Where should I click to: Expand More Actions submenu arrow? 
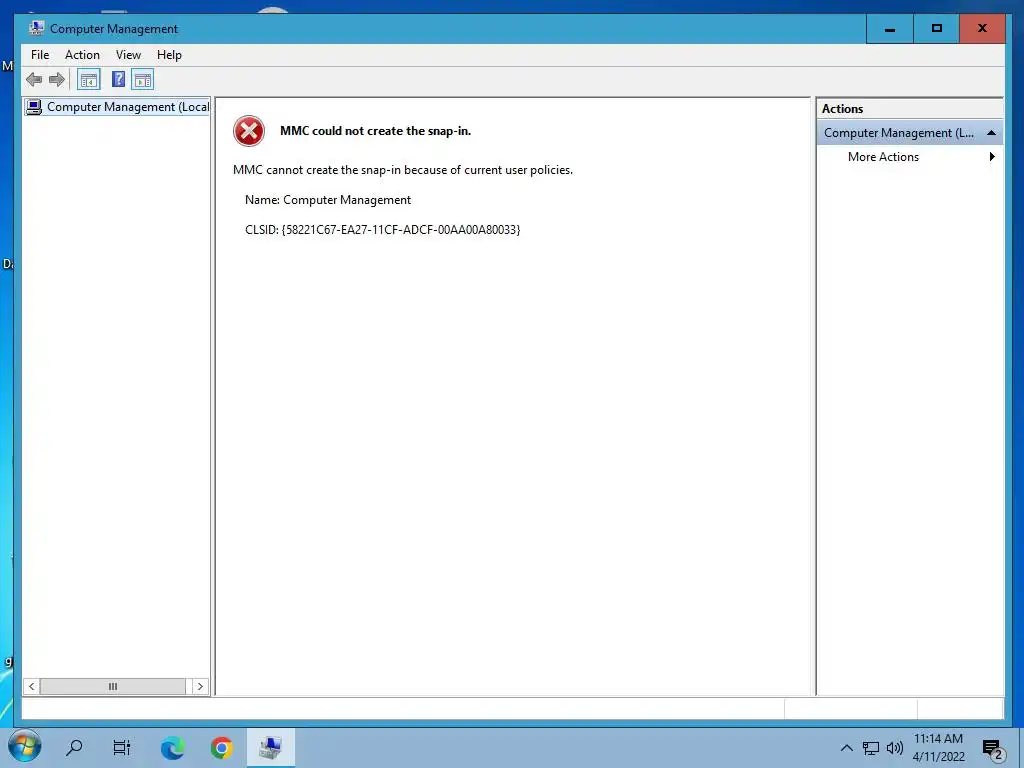pyautogui.click(x=992, y=157)
